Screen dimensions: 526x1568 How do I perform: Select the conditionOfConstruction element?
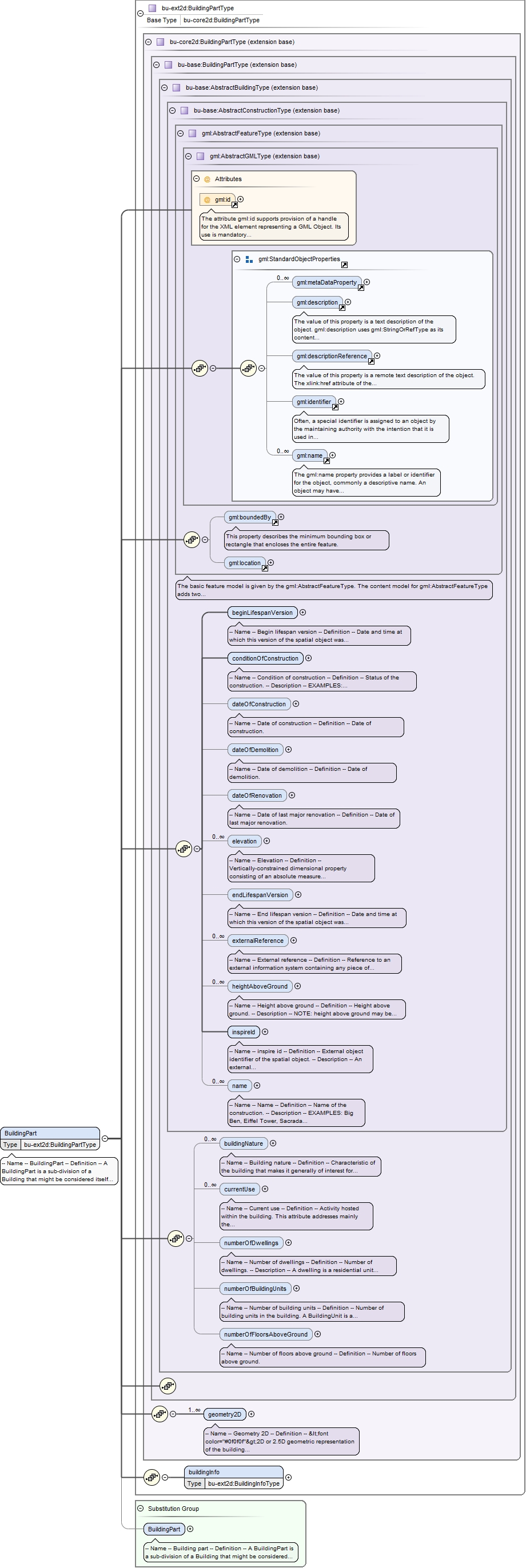[265, 658]
